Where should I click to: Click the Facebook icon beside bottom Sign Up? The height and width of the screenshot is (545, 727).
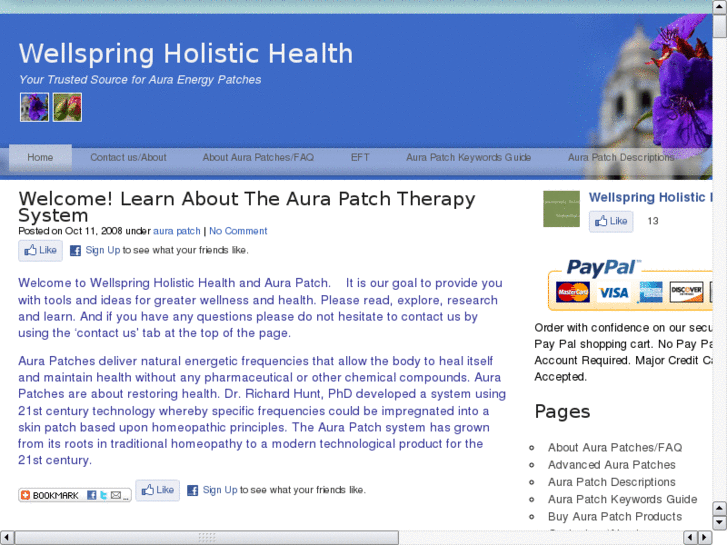pyautogui.click(x=192, y=490)
